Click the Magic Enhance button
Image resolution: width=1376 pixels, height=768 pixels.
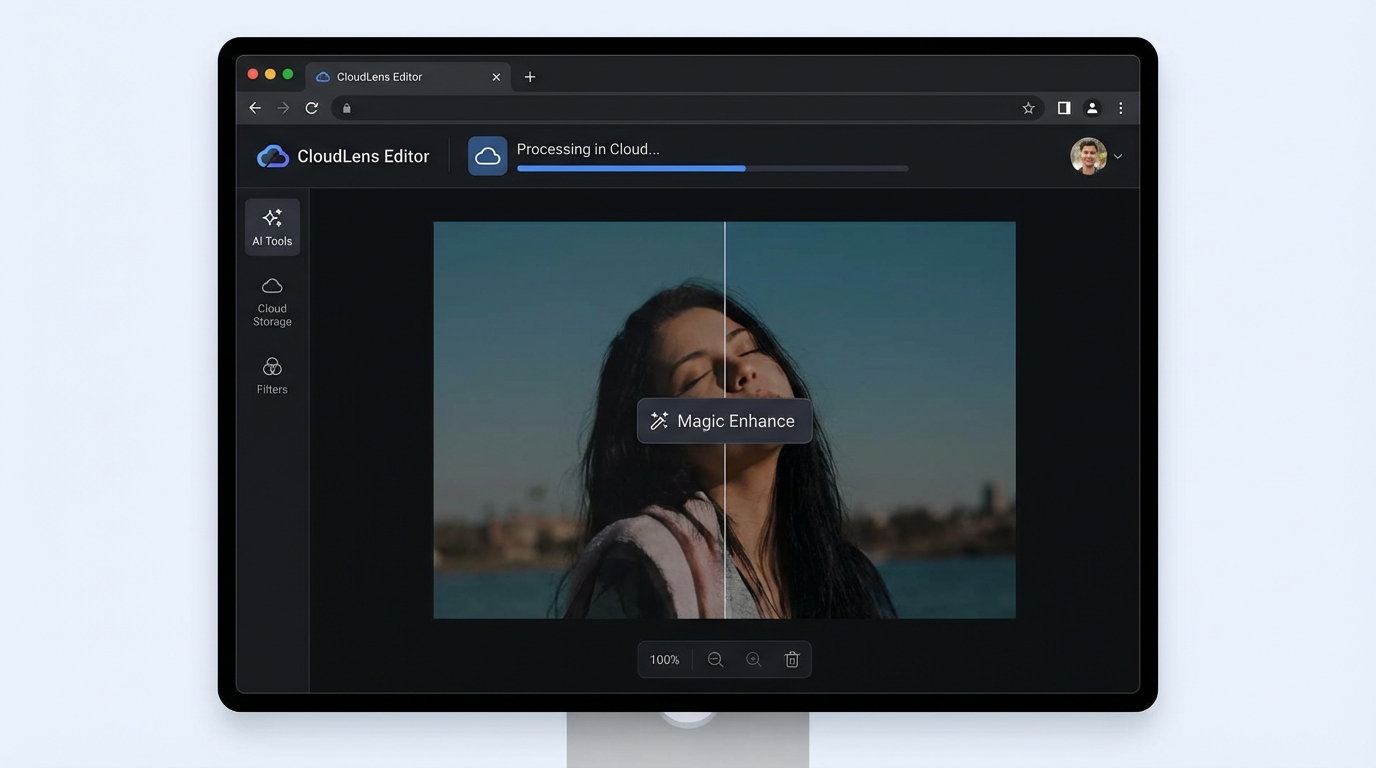click(724, 421)
